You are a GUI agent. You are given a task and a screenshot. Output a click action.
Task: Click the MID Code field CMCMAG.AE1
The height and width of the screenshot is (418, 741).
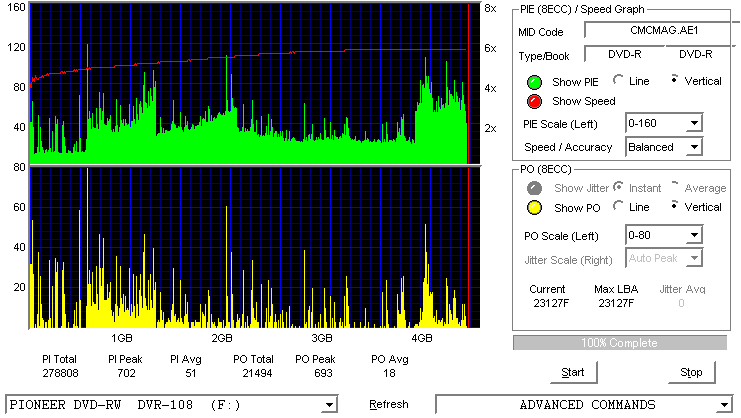(663, 31)
